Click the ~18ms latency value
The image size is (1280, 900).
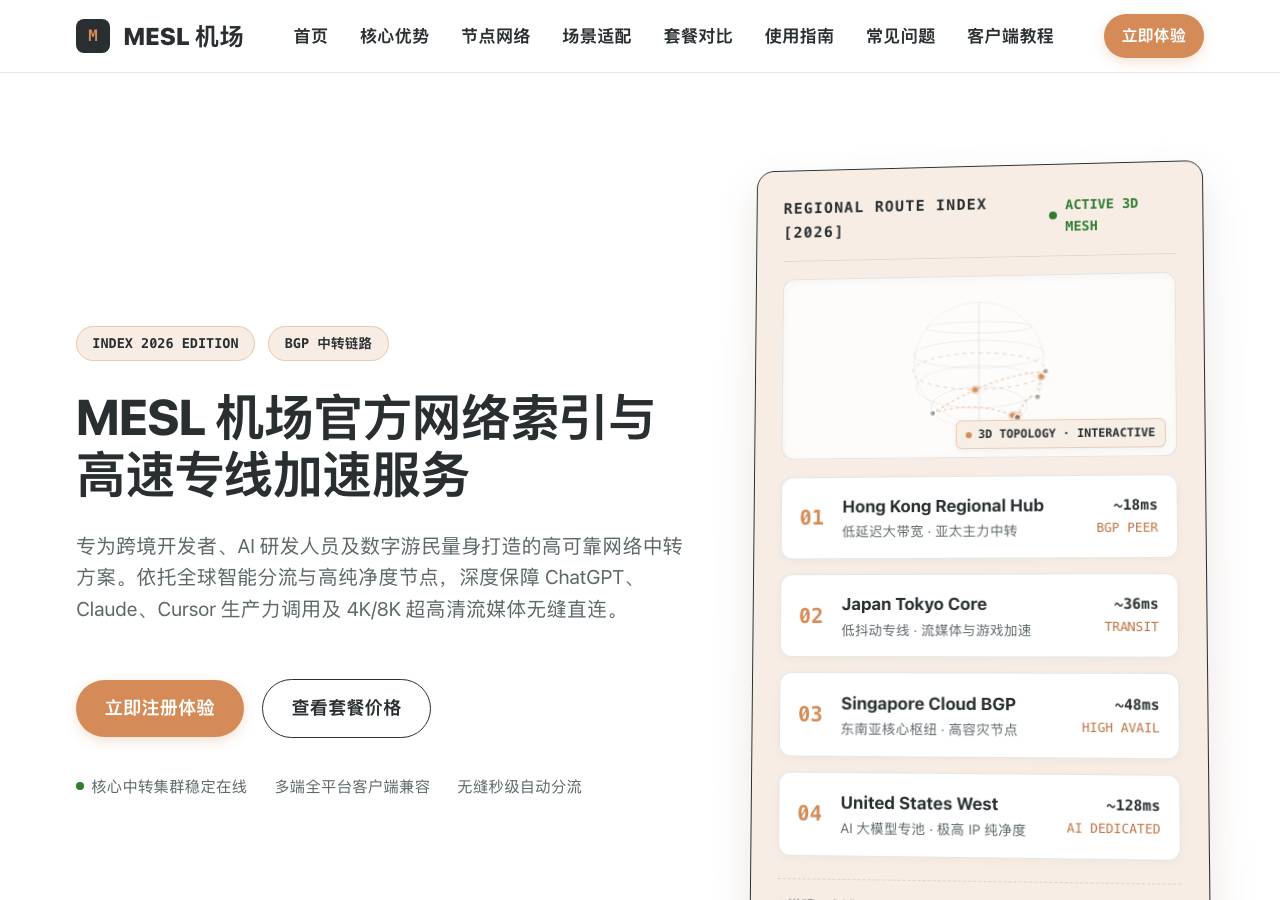1135,505
